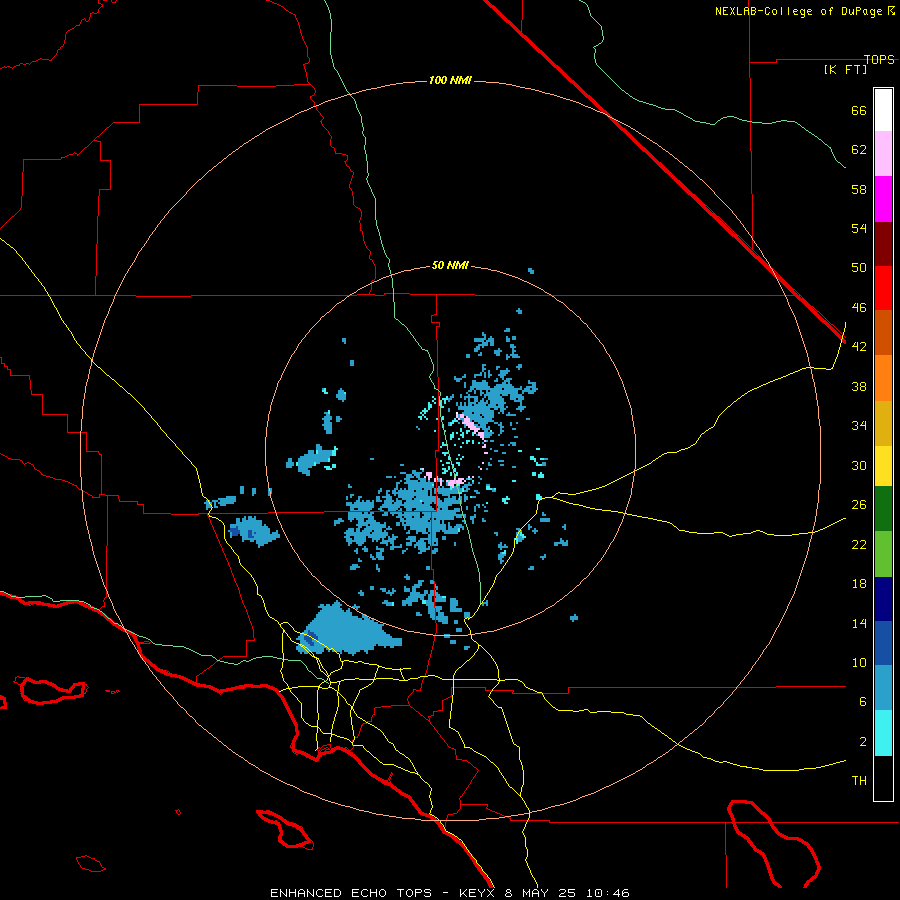Click the KEYX station identifier

point(476,893)
